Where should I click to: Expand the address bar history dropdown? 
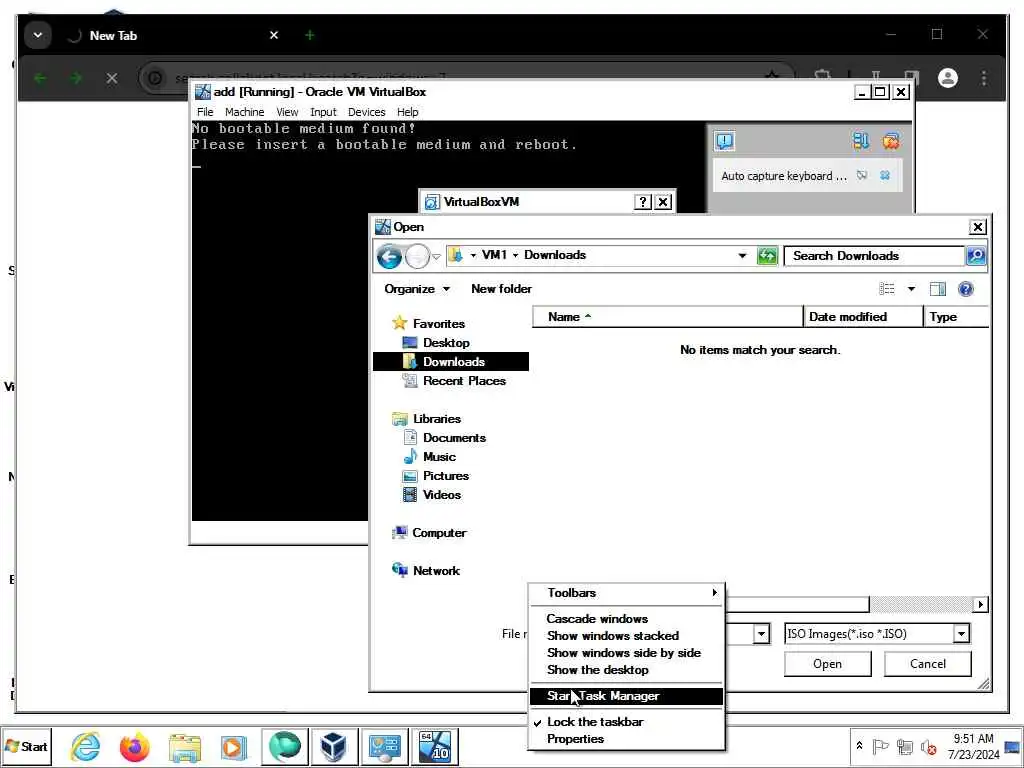tap(742, 255)
